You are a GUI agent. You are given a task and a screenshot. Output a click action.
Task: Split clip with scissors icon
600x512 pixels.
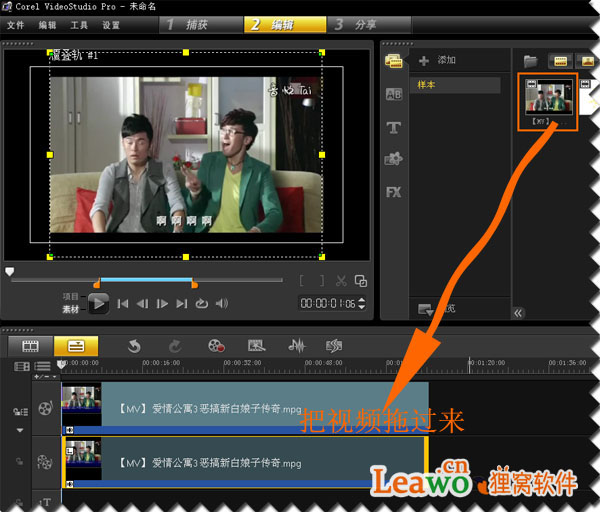(341, 281)
